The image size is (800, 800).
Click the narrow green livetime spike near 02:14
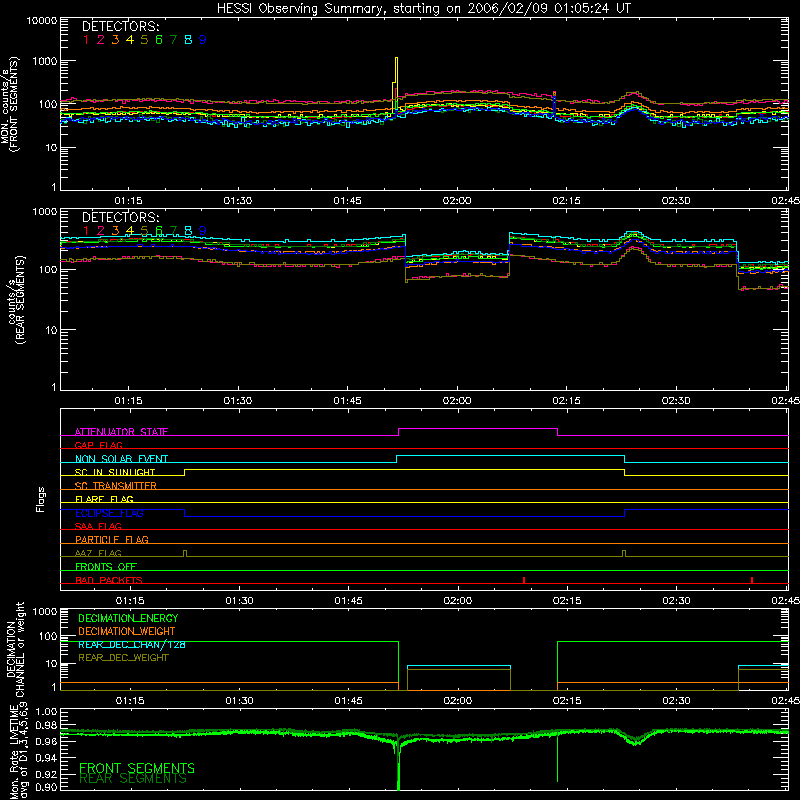pyautogui.click(x=557, y=758)
